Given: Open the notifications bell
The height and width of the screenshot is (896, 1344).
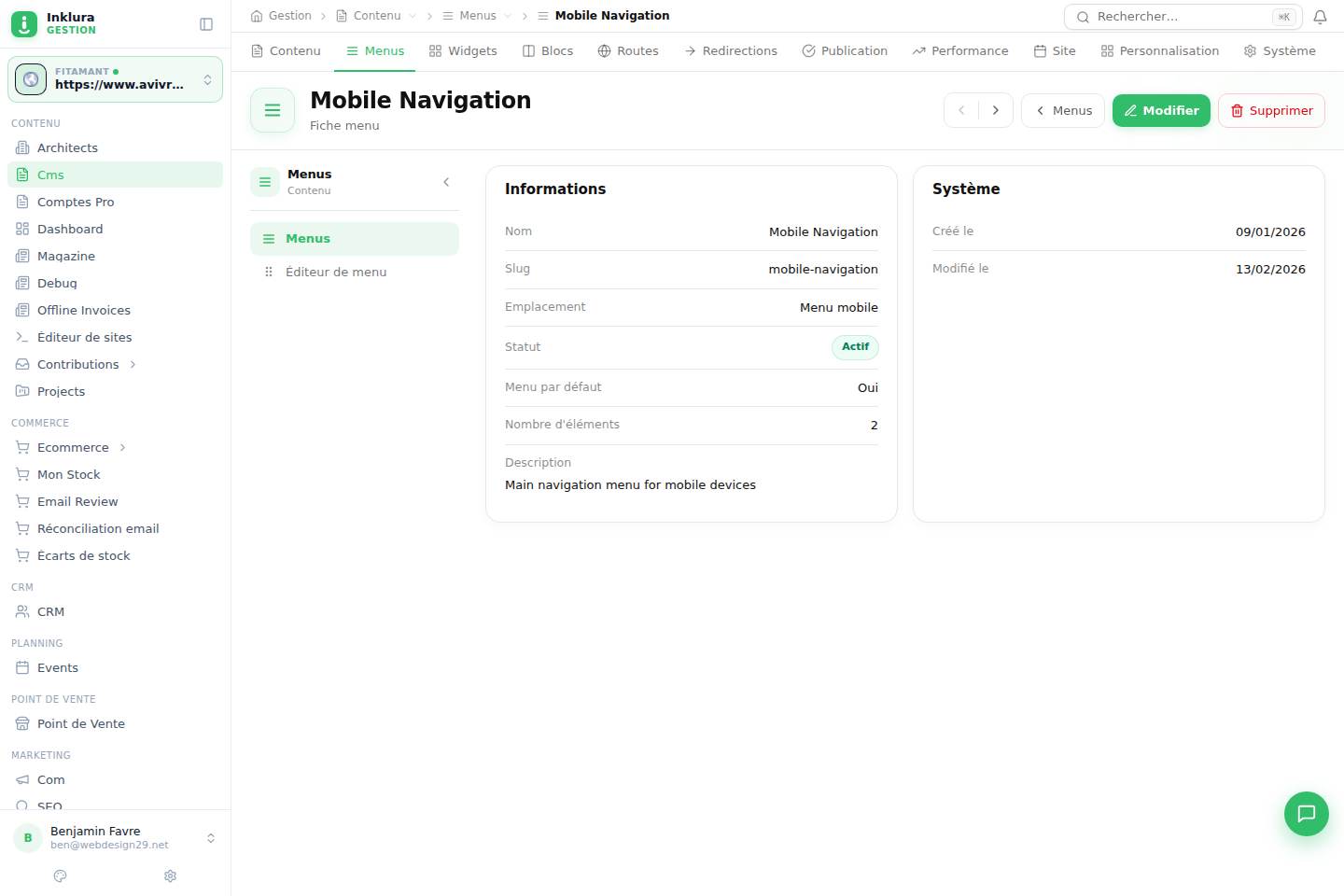Looking at the screenshot, I should click(1320, 17).
